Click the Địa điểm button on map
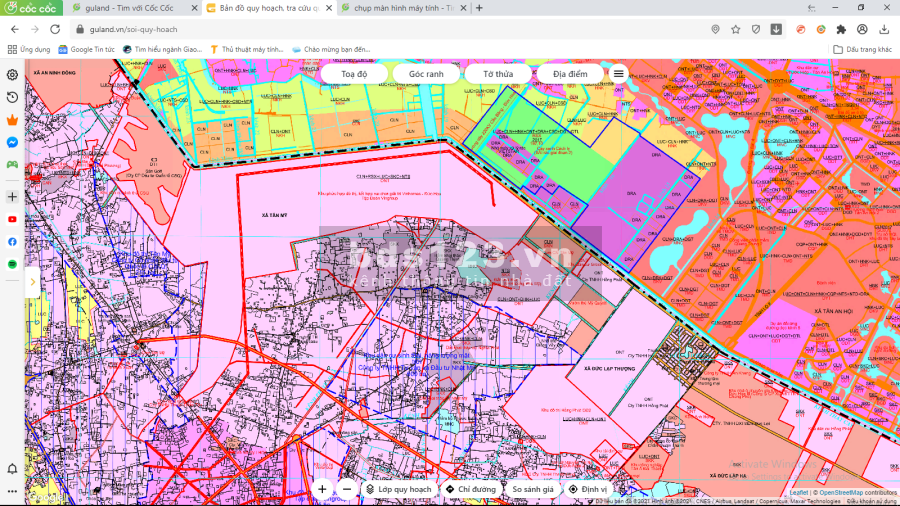This screenshot has width=900, height=506. click(x=570, y=73)
